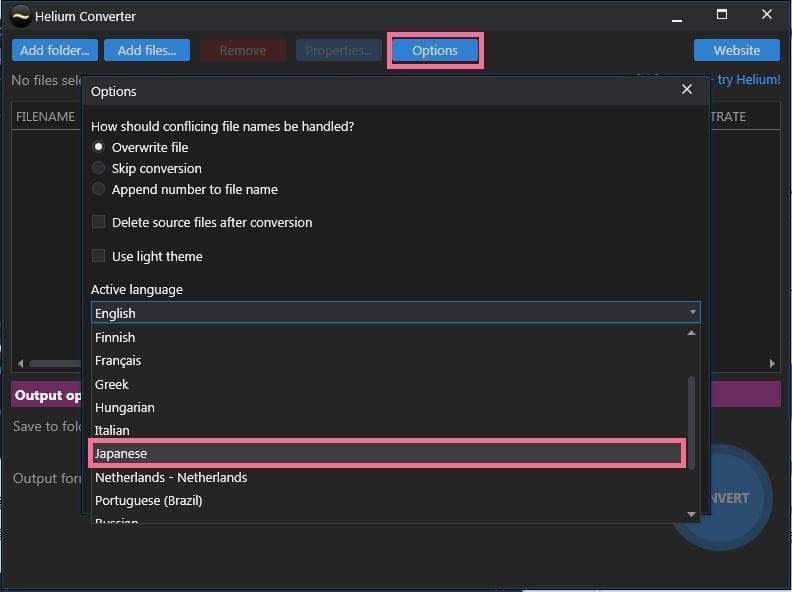Click the language dropdown arrow
Image resolution: width=792 pixels, height=592 pixels.
tap(692, 313)
